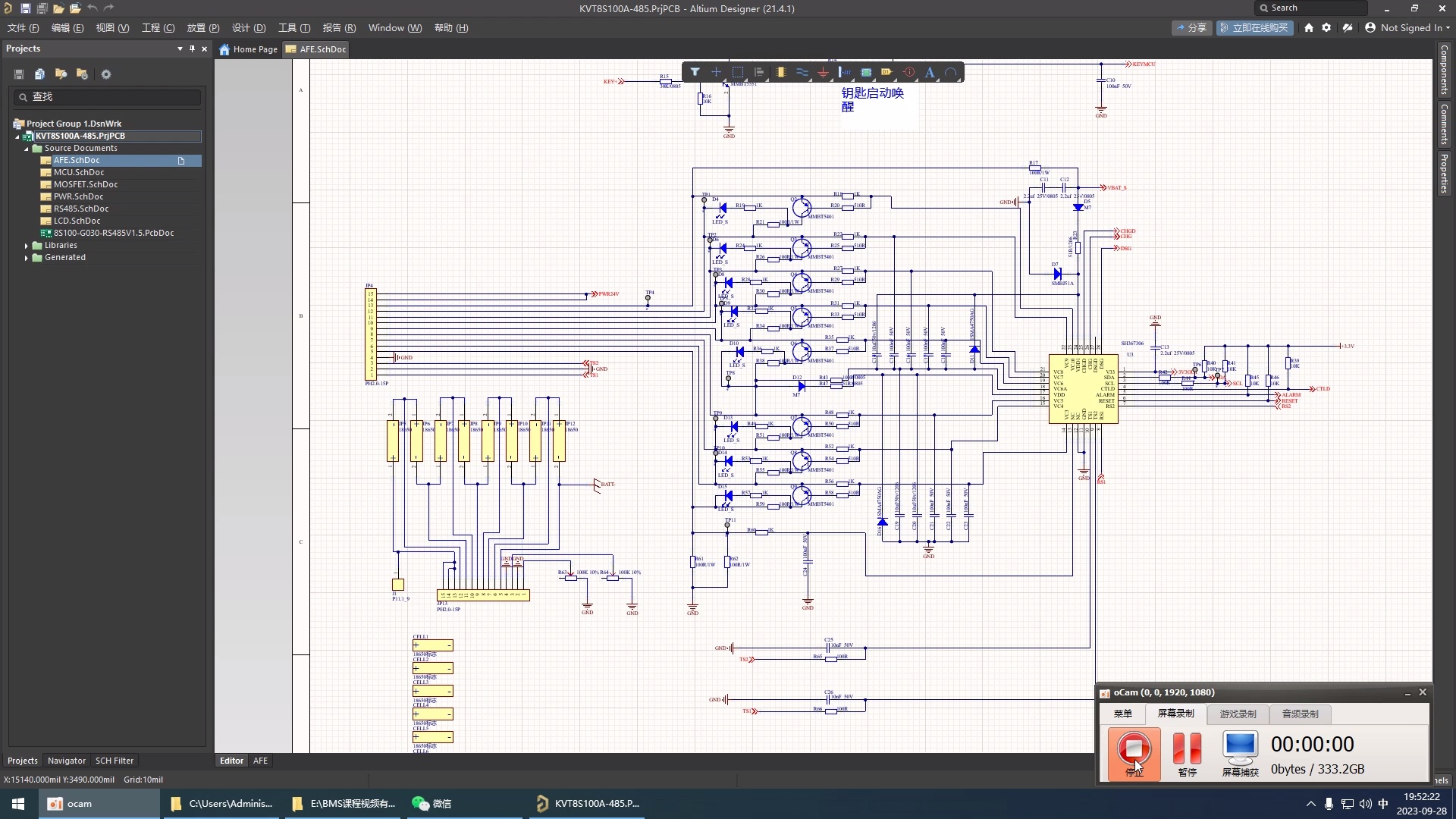Open the Components side panel tab
1456x819 pixels.
click(1444, 69)
